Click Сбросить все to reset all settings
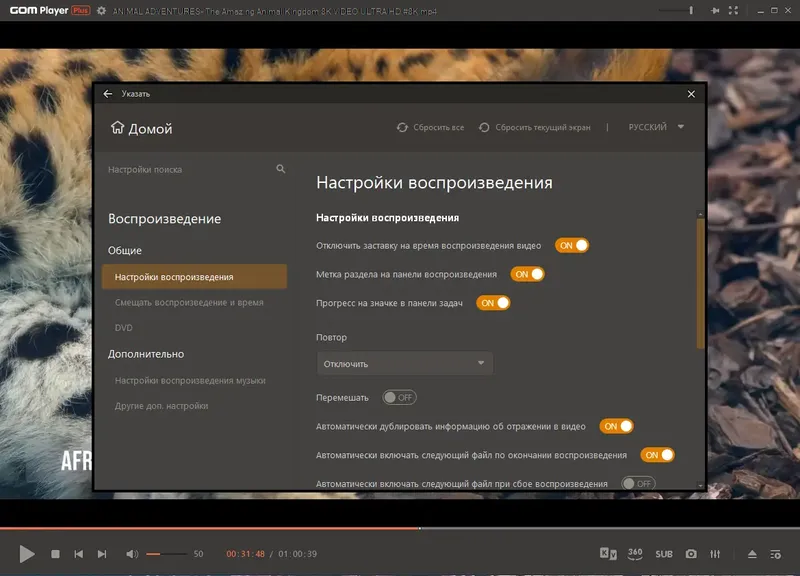This screenshot has height=576, width=800. (430, 127)
